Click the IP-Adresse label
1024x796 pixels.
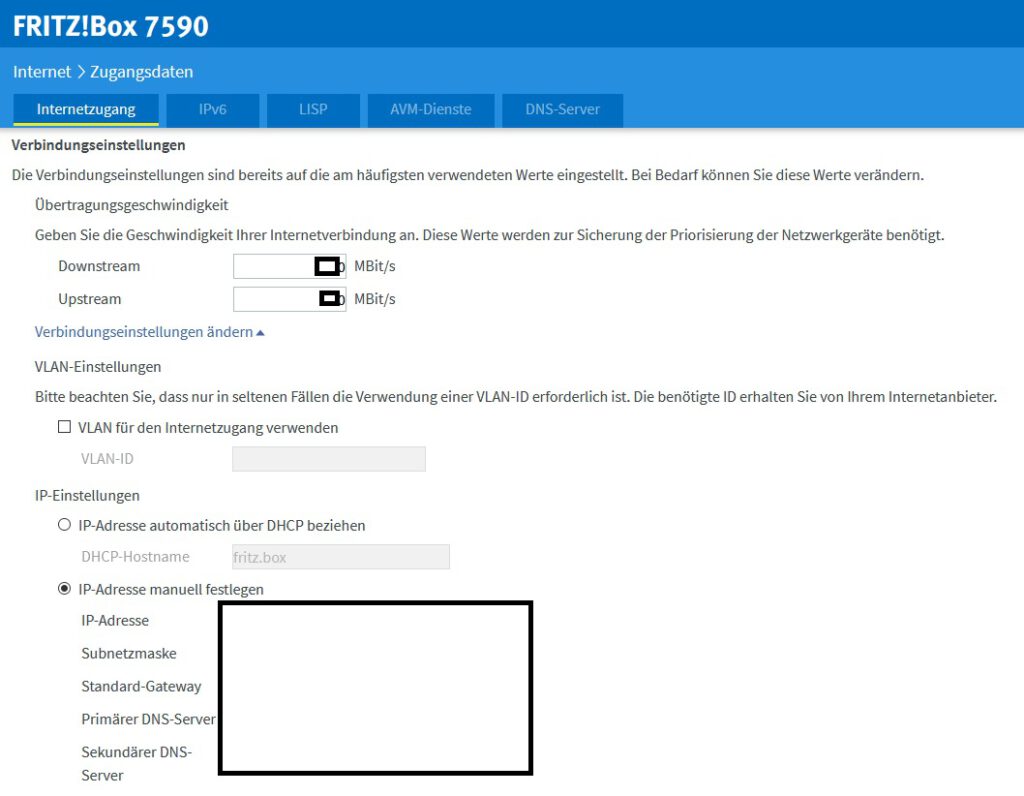pyautogui.click(x=115, y=620)
